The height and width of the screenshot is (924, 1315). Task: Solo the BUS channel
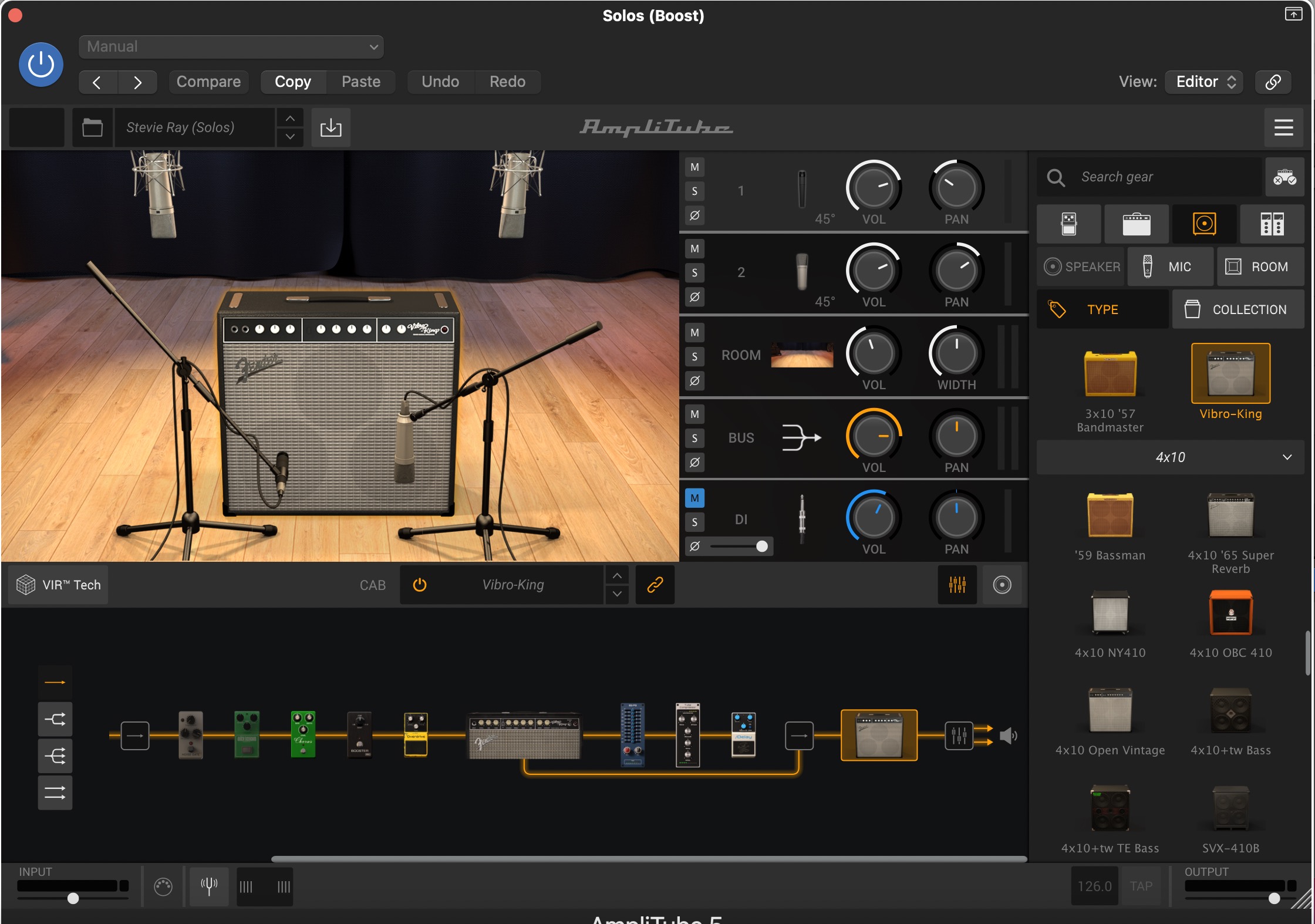694,439
